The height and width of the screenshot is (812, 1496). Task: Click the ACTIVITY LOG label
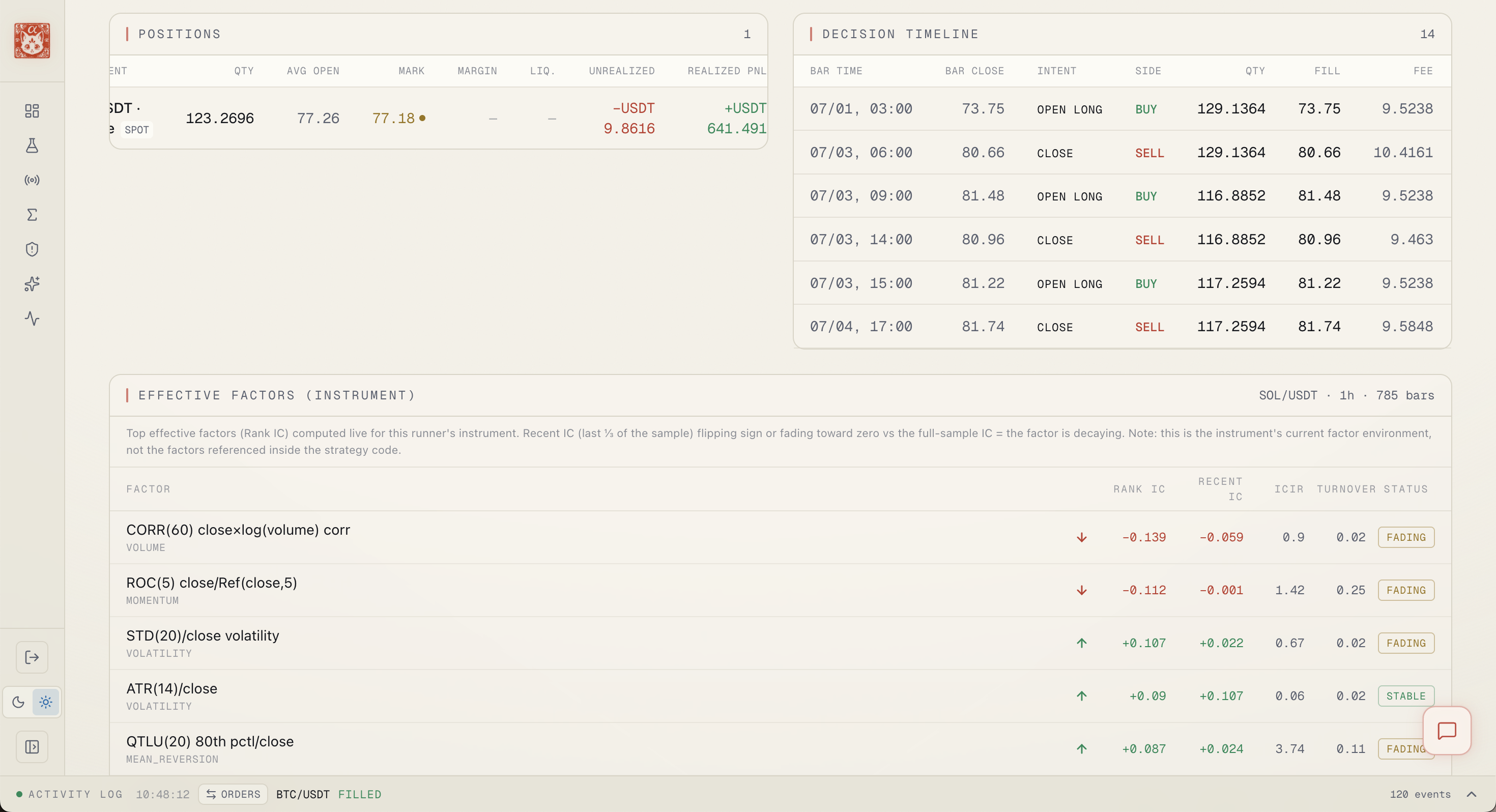75,794
